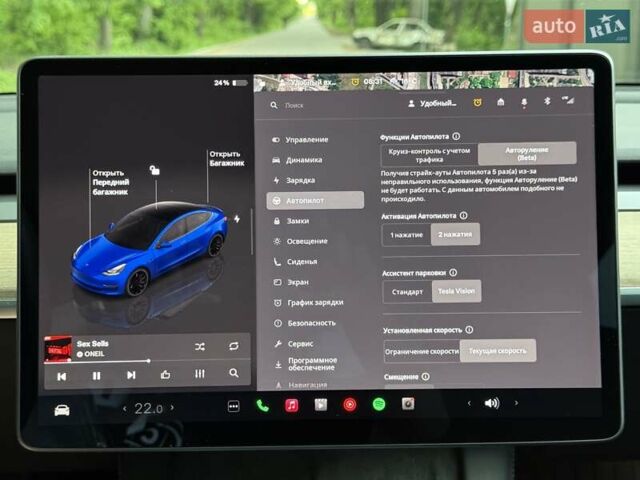Toggle shuffle for the playing track
640x480 pixels.
click(199, 346)
